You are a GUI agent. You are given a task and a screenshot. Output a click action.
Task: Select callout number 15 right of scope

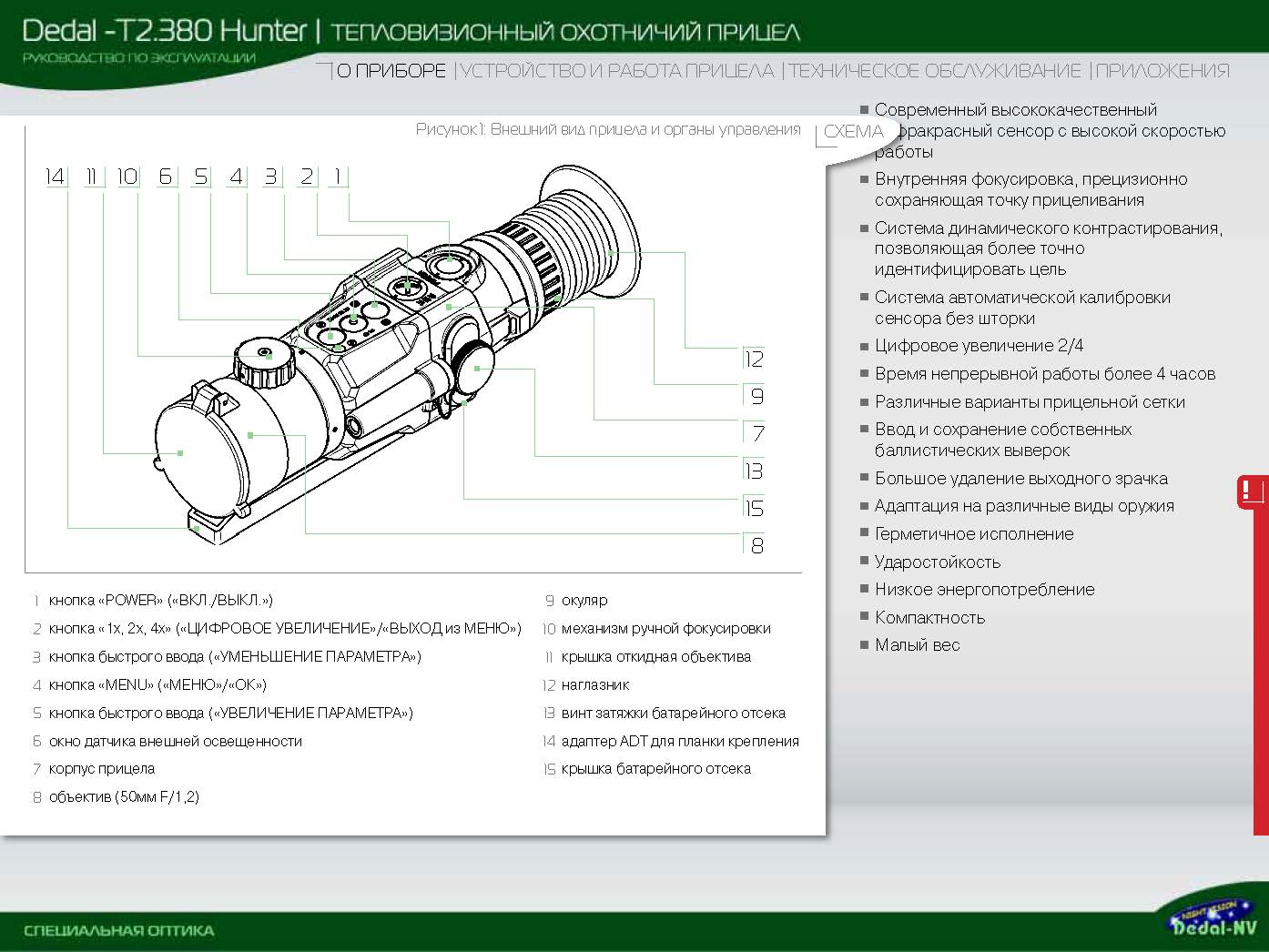pos(754,508)
